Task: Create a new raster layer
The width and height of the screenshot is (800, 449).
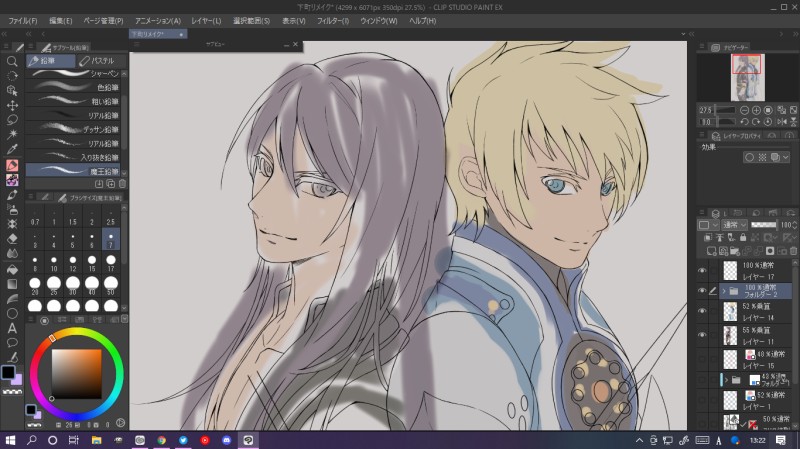Action: pos(711,251)
